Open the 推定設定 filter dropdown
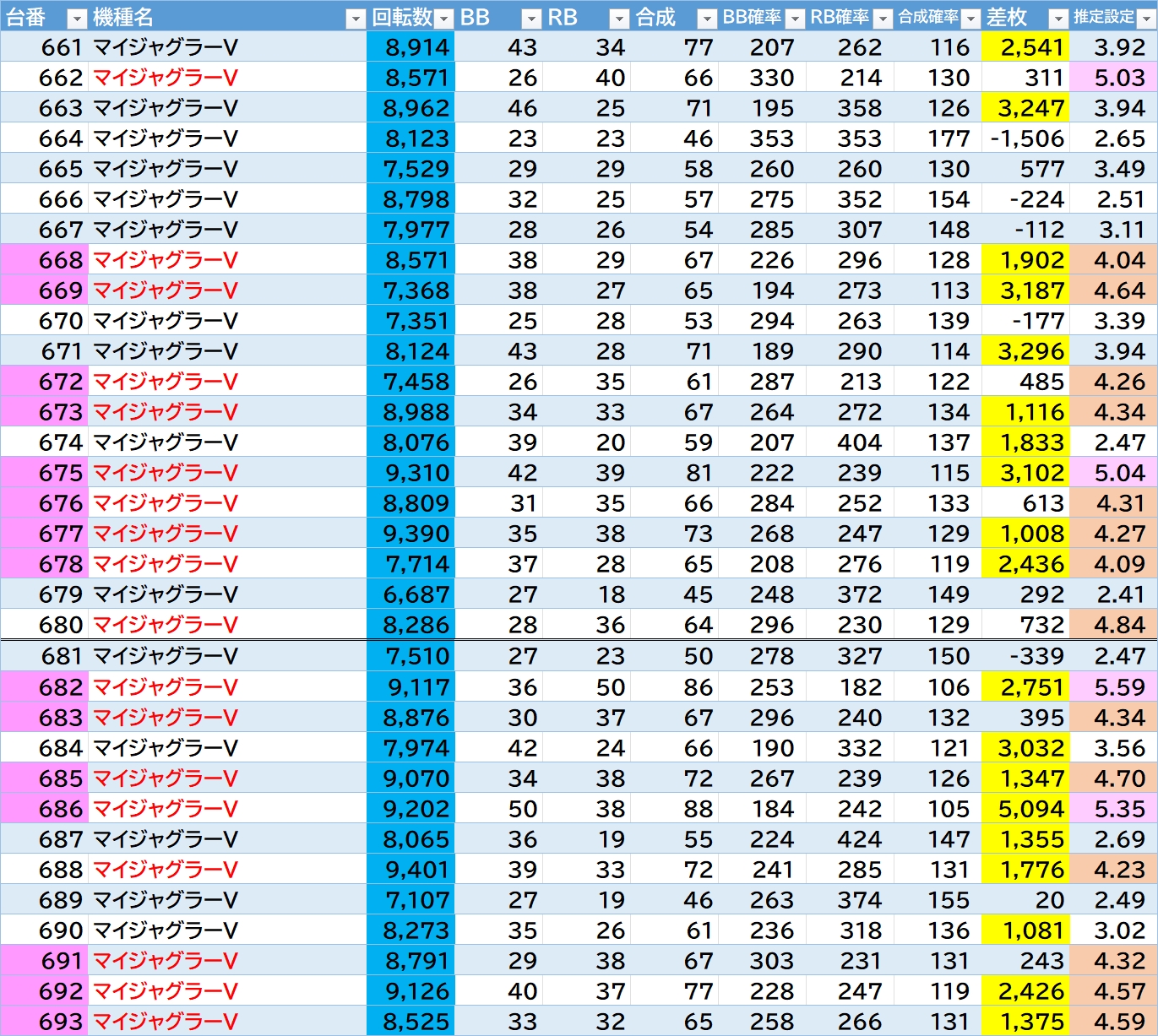The height and width of the screenshot is (1036, 1158). (1146, 19)
